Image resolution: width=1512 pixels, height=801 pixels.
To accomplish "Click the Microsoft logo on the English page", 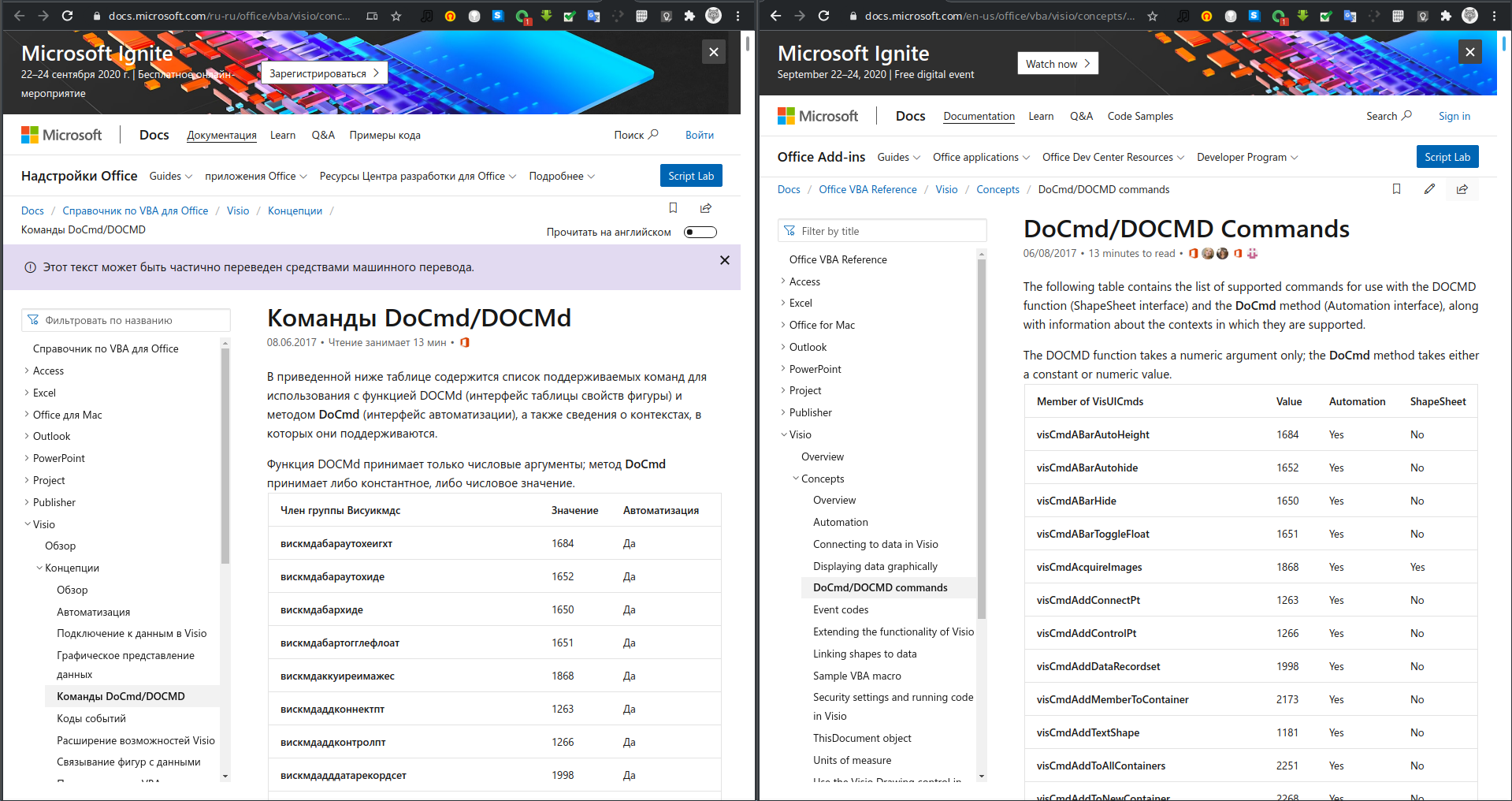I will 818,116.
